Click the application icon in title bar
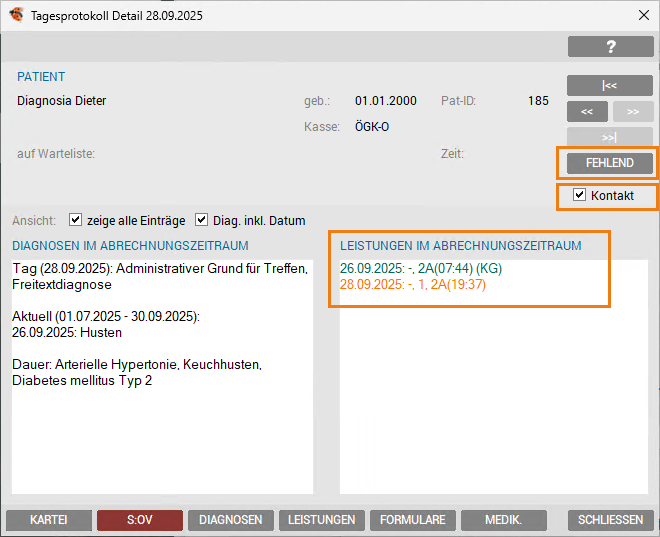Screen dimensions: 660x537 pos(16,14)
